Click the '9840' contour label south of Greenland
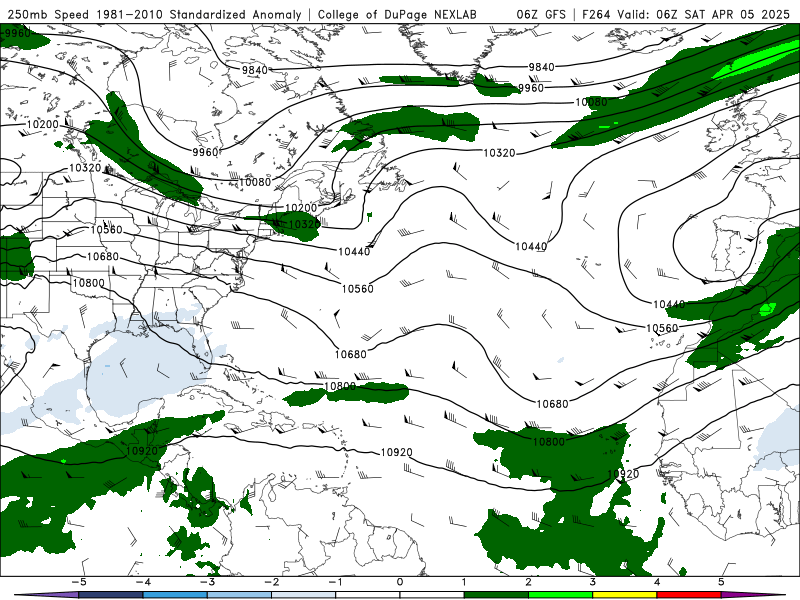 click(x=541, y=67)
